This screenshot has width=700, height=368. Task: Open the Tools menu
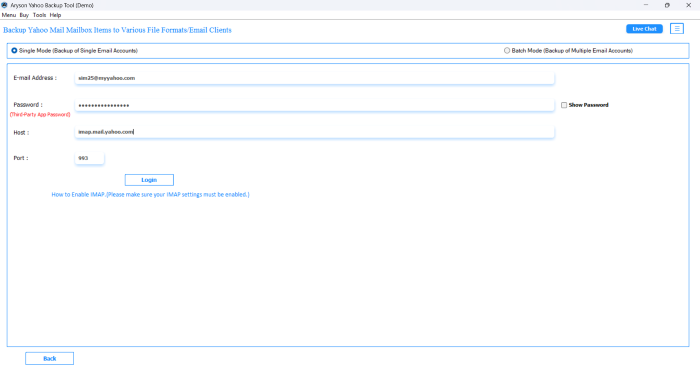pos(39,15)
